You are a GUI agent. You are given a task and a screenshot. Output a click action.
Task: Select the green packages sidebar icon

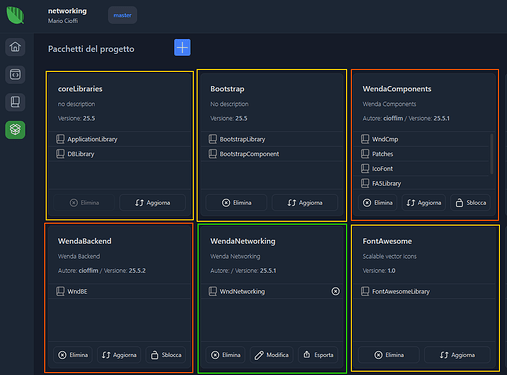click(x=15, y=129)
